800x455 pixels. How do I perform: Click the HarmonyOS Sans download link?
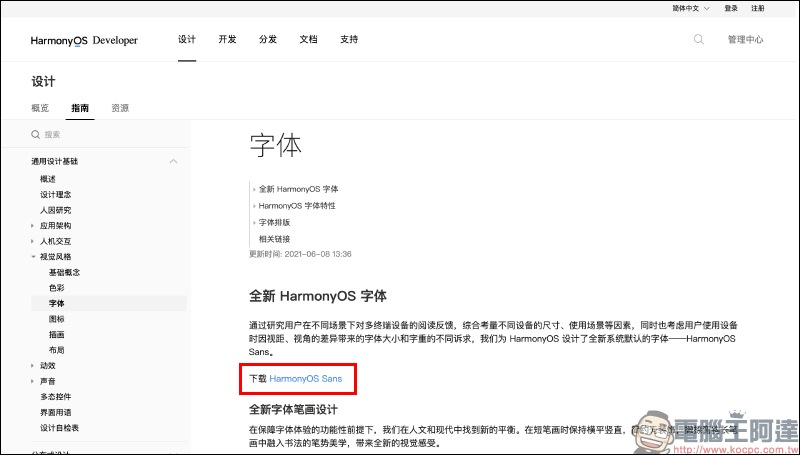coord(306,379)
